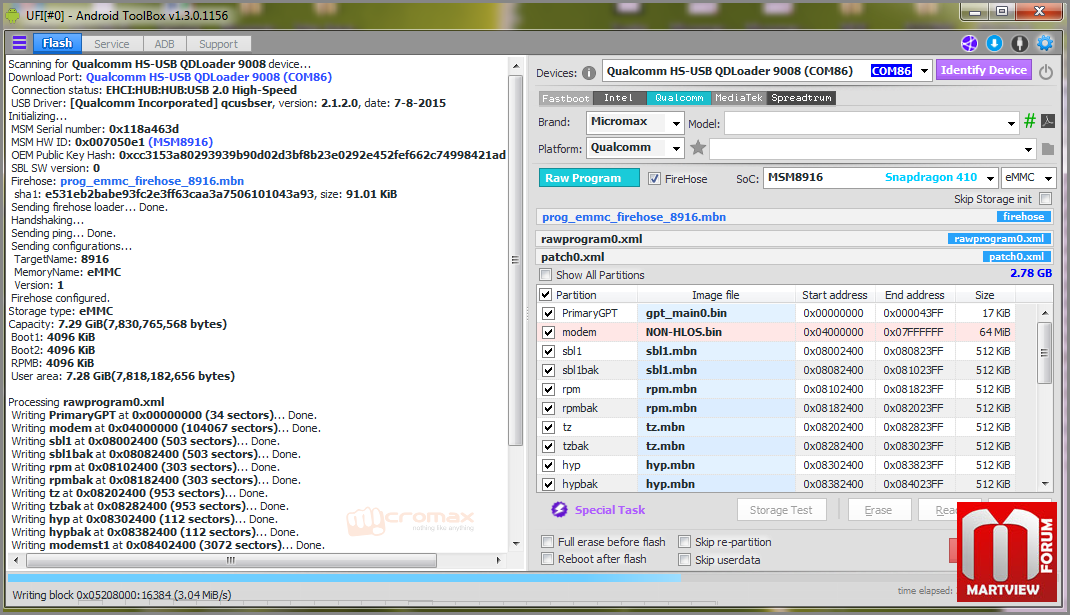Image resolution: width=1070 pixels, height=615 pixels.
Task: Enable Reboot after flash checkbox
Action: pyautogui.click(x=547, y=559)
